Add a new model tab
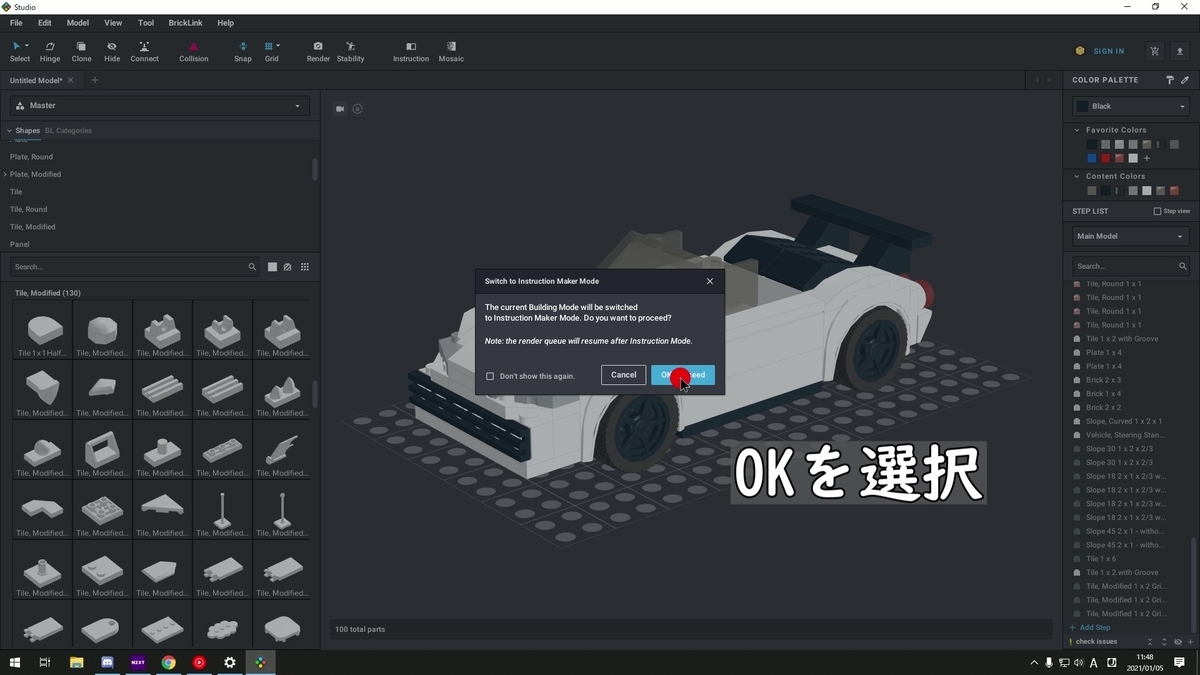 [95, 80]
